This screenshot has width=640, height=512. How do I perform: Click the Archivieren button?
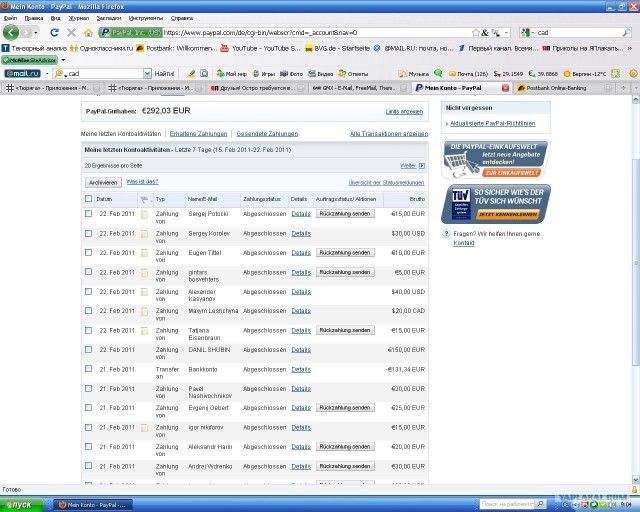pos(103,183)
